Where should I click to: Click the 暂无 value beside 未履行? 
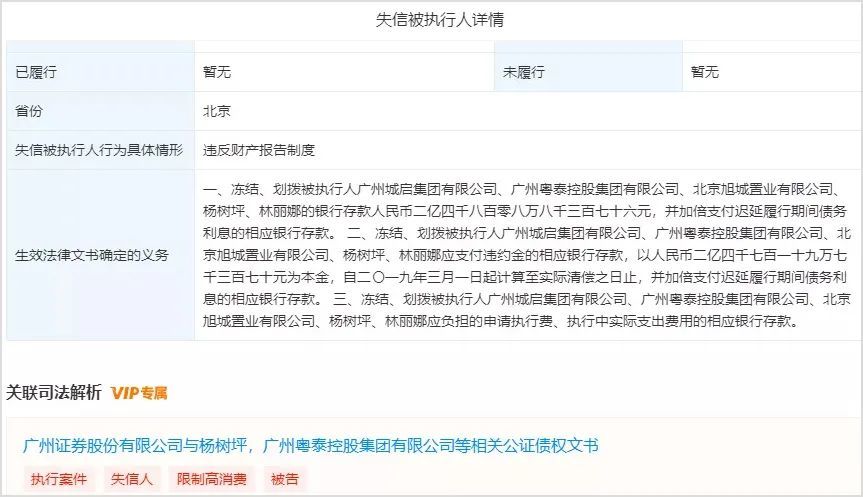point(705,72)
